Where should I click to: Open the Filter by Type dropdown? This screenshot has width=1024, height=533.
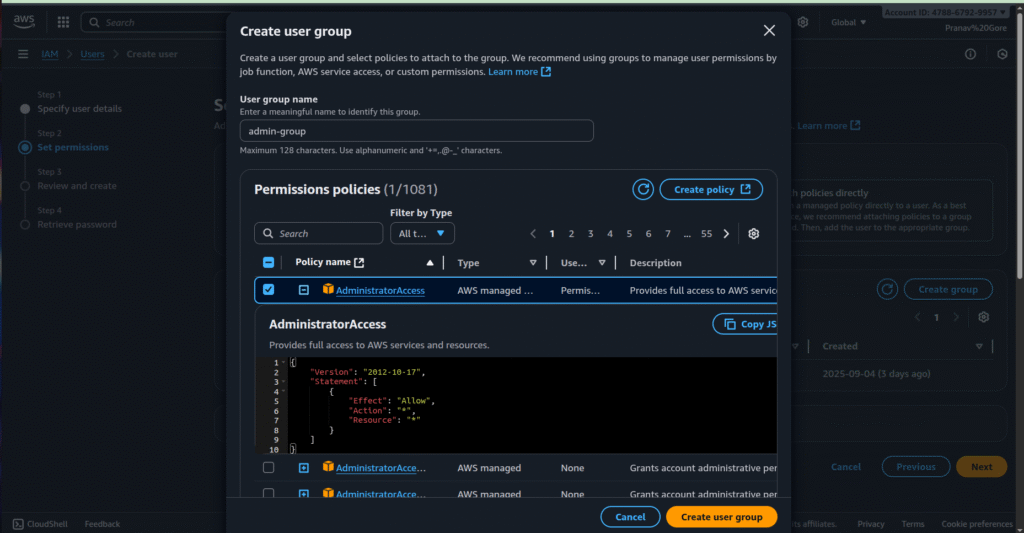point(423,233)
